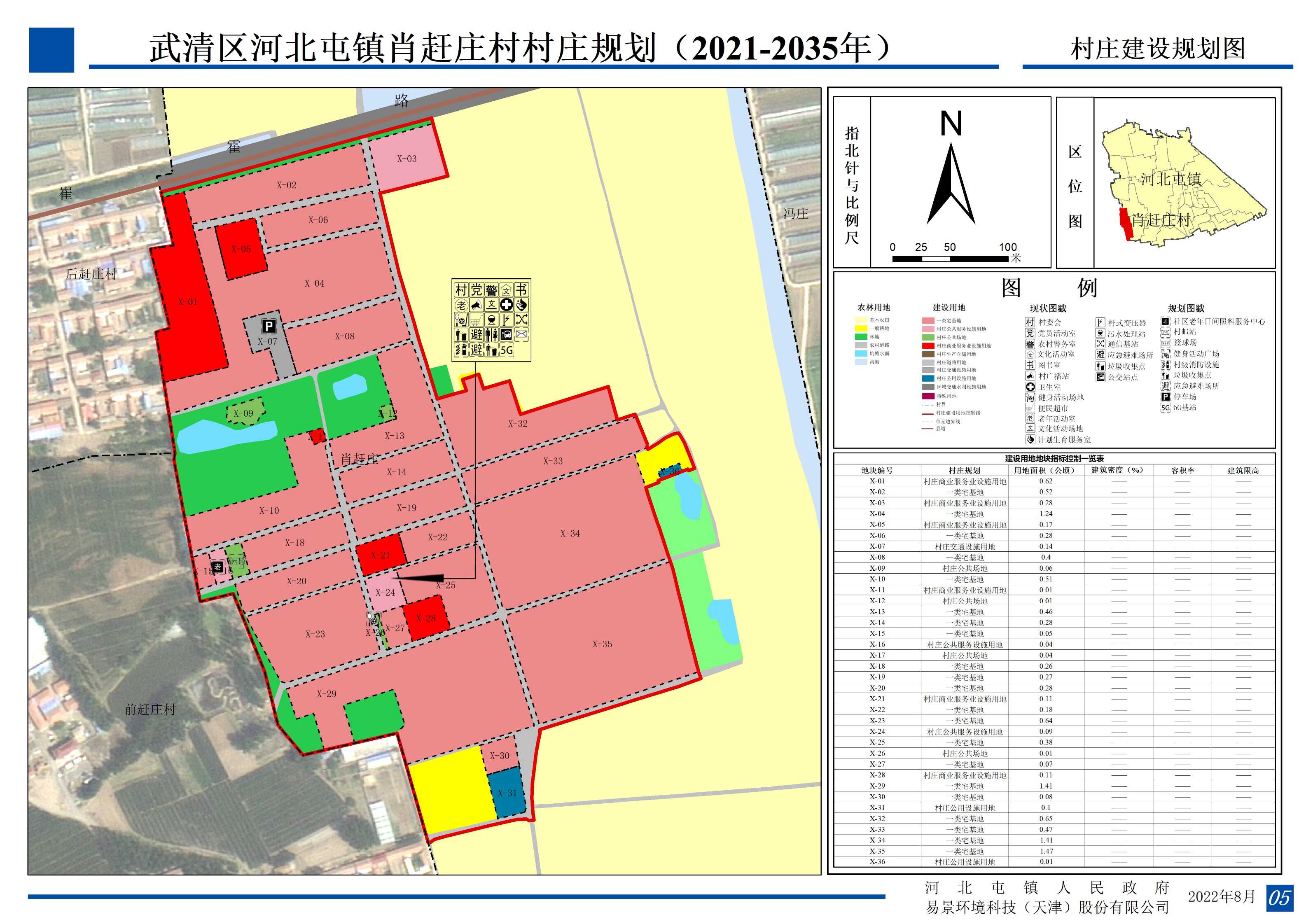The image size is (1306, 924).
Task: Click the yellow 一般耕地 legend swatch
Action: [861, 328]
